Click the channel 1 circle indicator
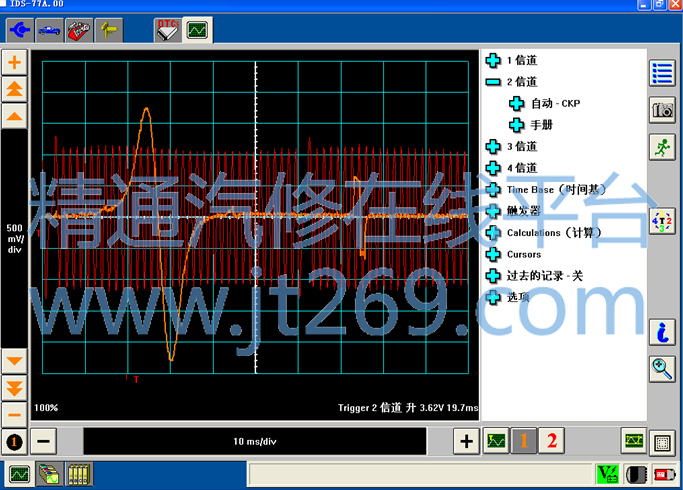This screenshot has width=683, height=490. [x=14, y=442]
